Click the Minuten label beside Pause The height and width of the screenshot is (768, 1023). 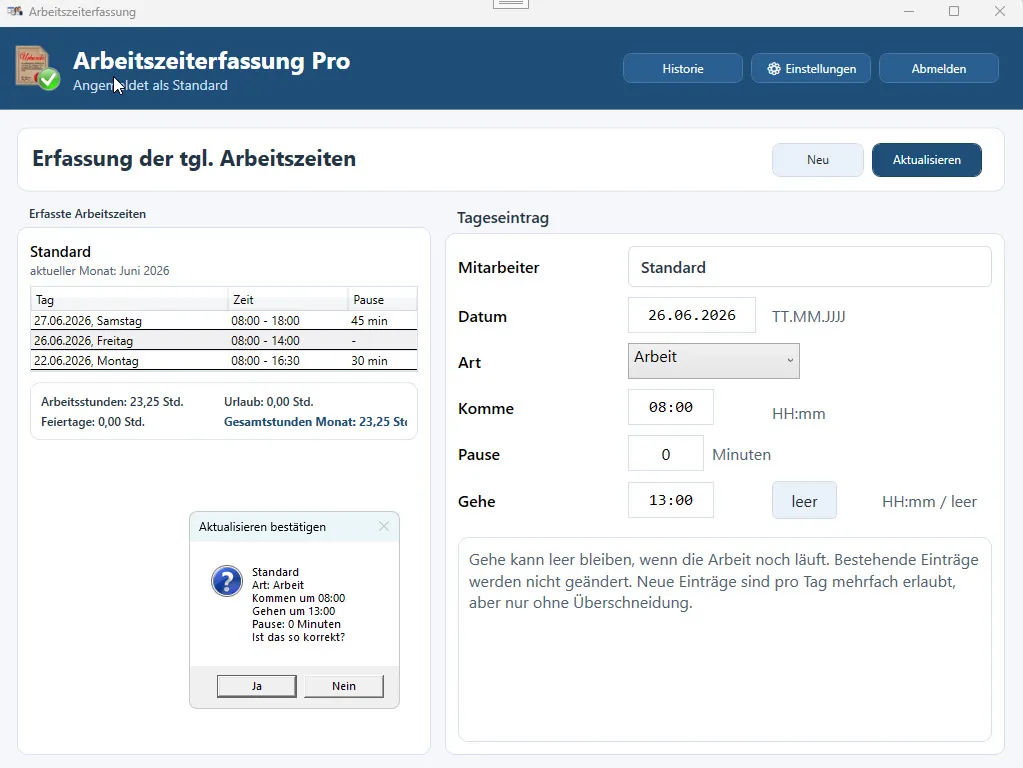[x=741, y=454]
